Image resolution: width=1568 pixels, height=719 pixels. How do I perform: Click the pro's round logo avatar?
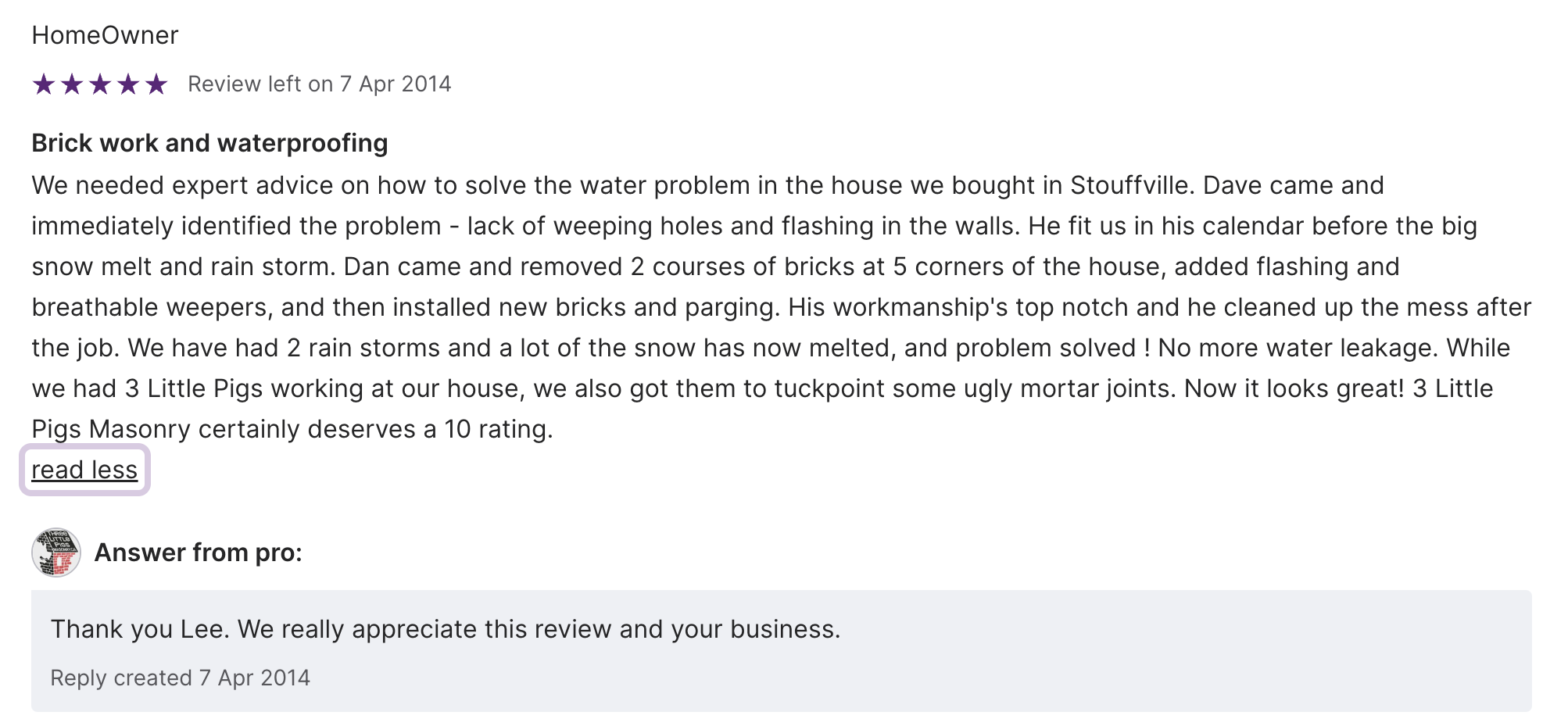(56, 553)
